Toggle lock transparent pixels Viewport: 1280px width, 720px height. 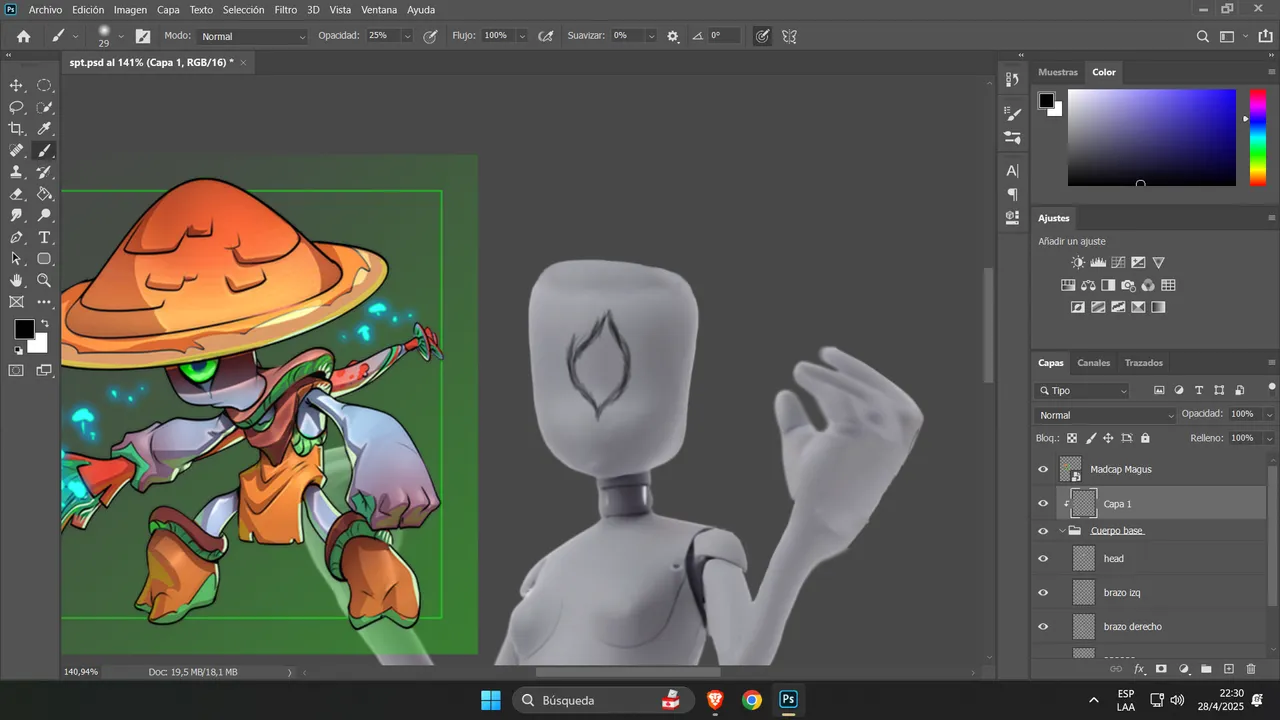click(x=1072, y=438)
